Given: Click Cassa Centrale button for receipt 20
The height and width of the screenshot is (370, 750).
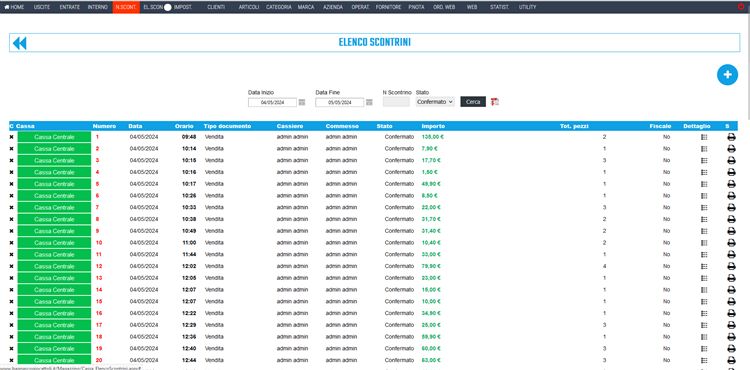Looking at the screenshot, I should (x=55, y=360).
